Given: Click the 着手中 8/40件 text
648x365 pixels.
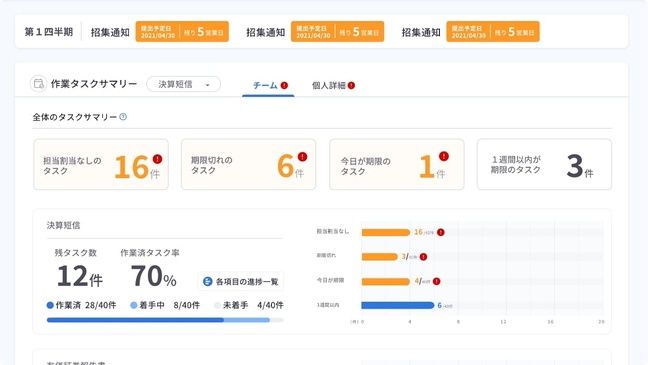Looking at the screenshot, I should coord(169,305).
